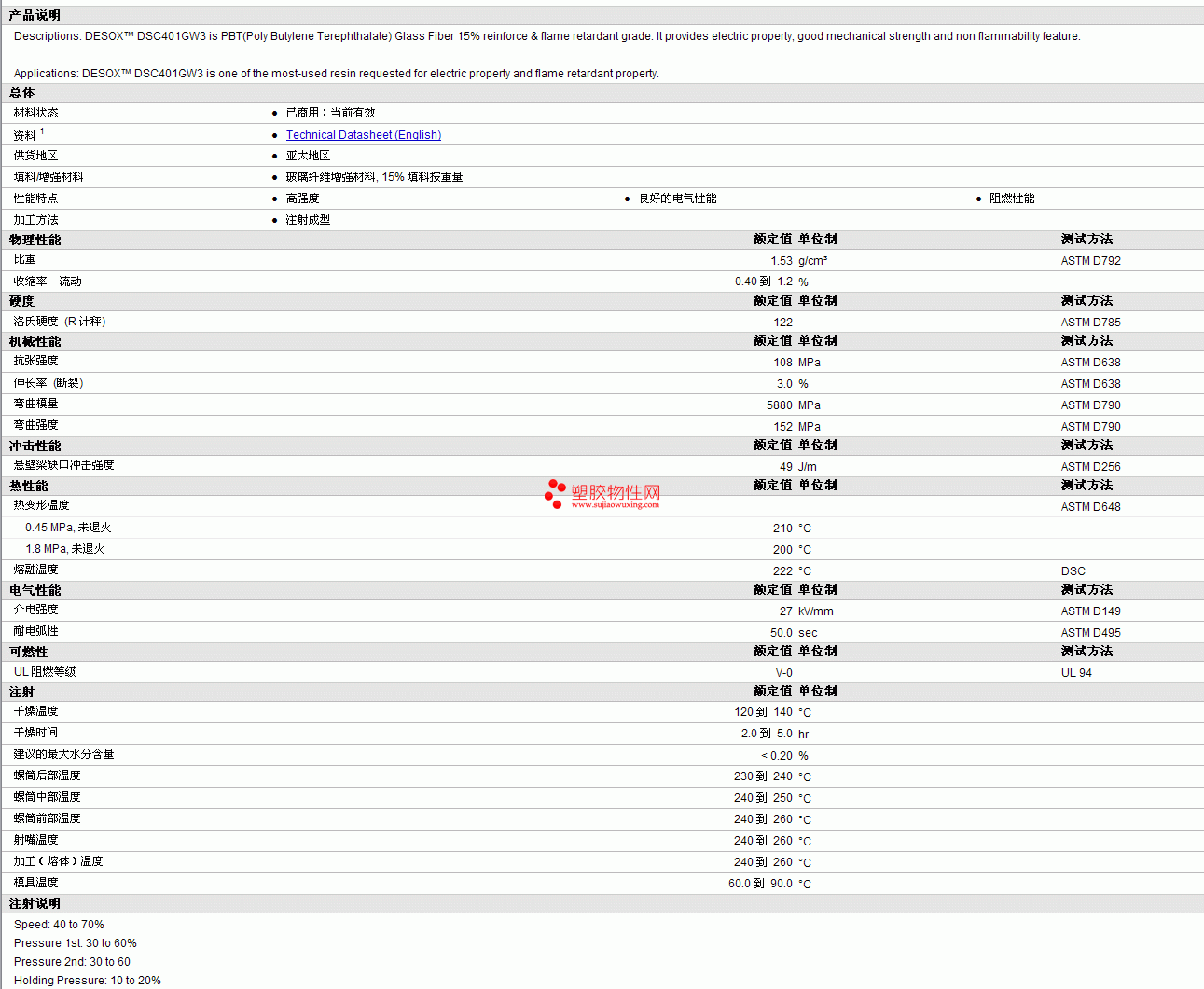Click the 良好的电气性能 feature text
Screen dimensions: 1204x989
click(x=677, y=199)
